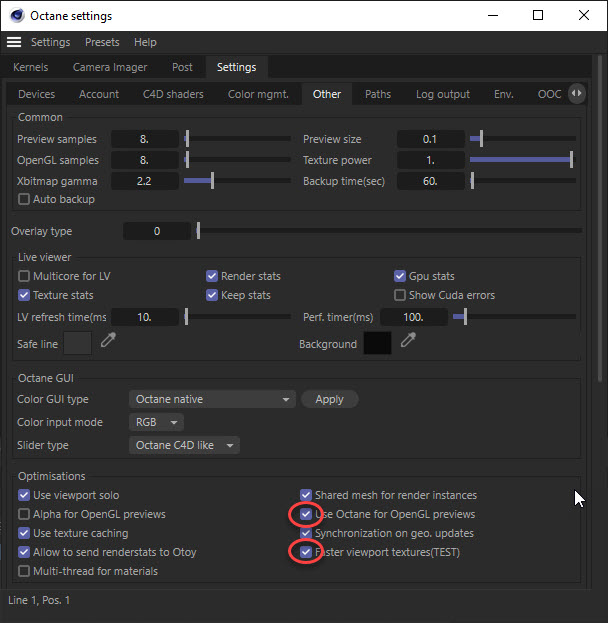Open the Help menu
608x623 pixels.
pos(145,42)
